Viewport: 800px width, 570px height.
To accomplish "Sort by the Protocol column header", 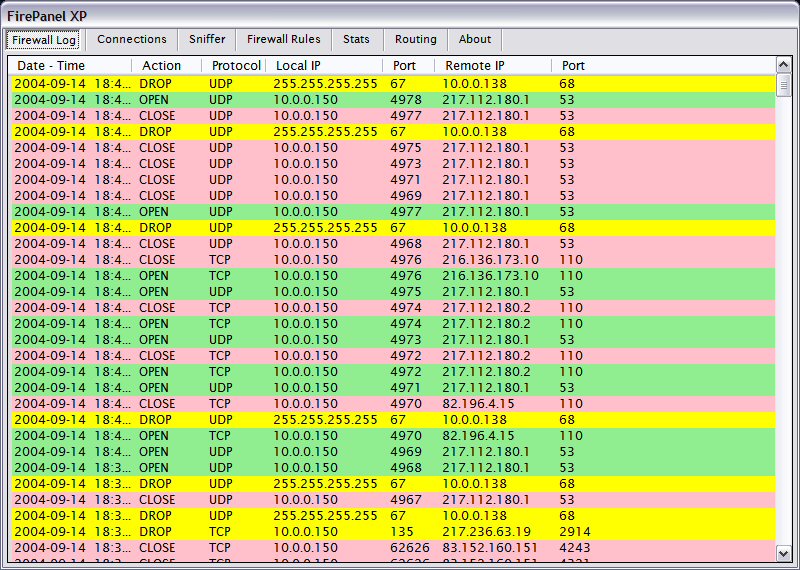I will [234, 66].
